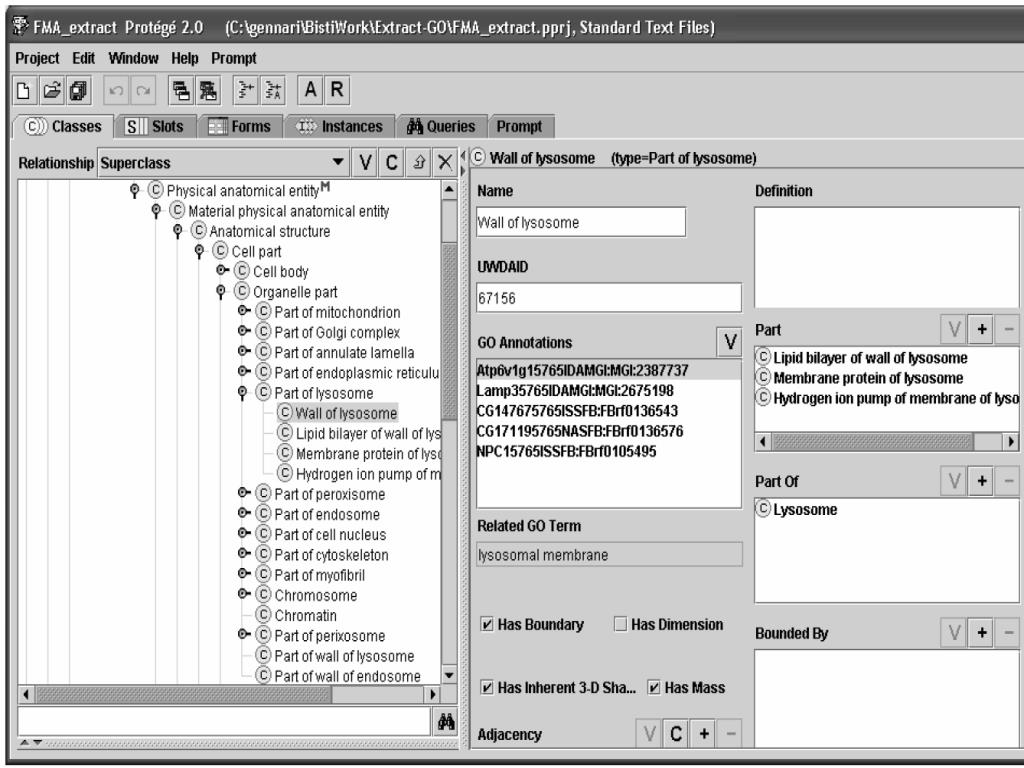Click the minus icon for Part slot
The width and height of the screenshot is (1024, 768).
coord(1008,329)
